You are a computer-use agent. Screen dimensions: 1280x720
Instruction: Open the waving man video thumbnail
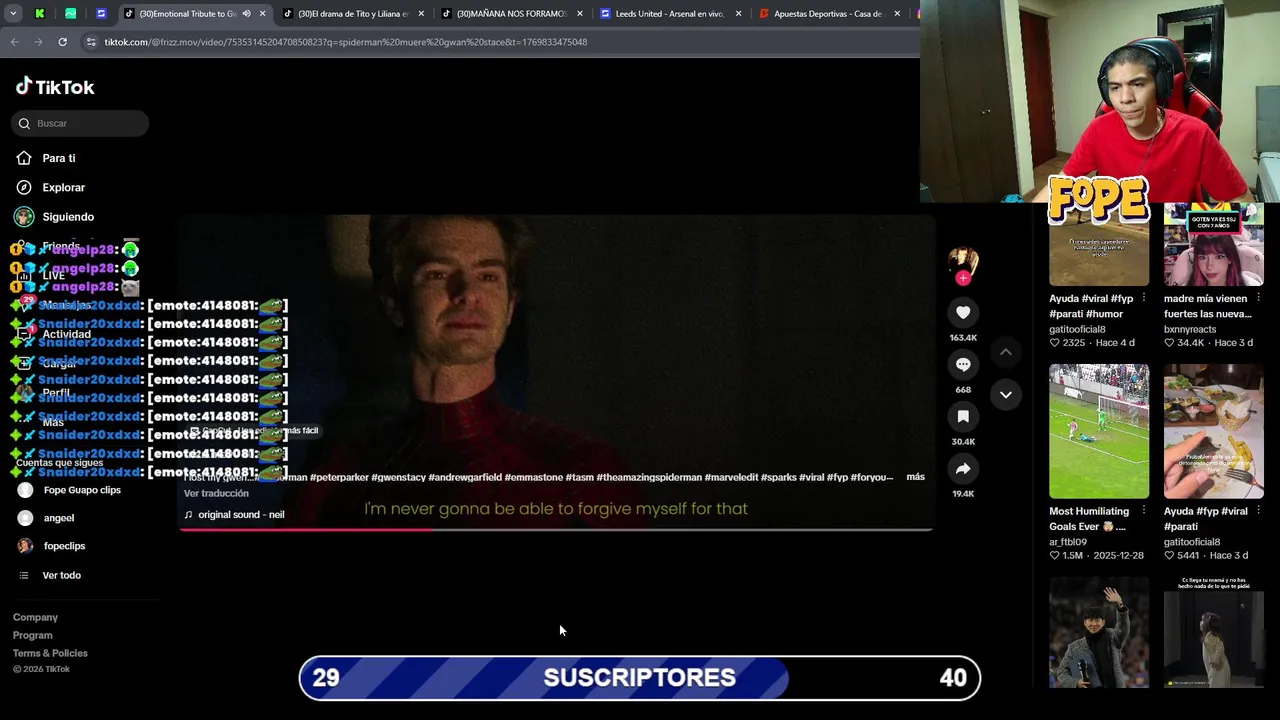1099,632
